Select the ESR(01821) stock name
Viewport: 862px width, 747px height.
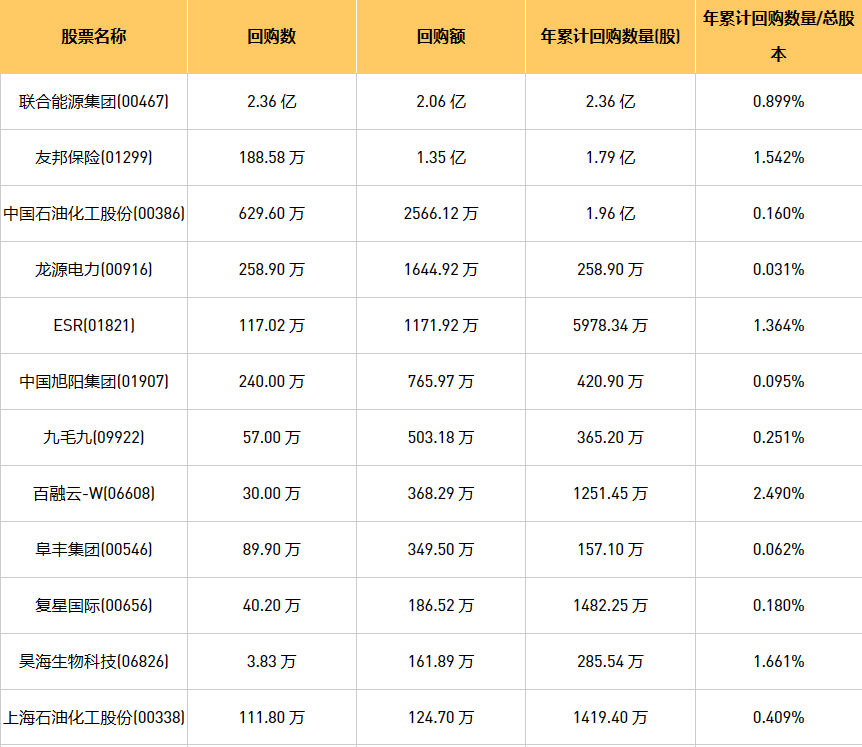click(x=94, y=326)
